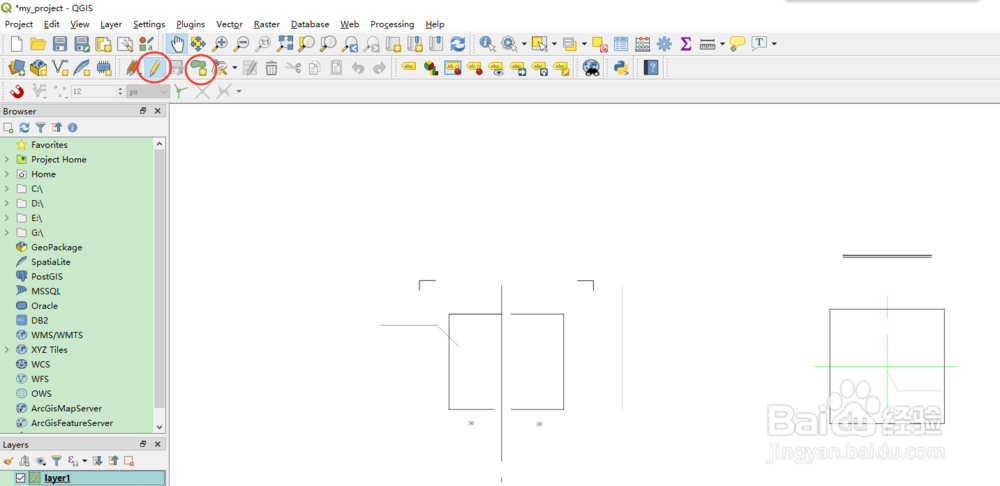This screenshot has height=486, width=1000.
Task: Select layer1 in Layers panel
Action: (57, 478)
